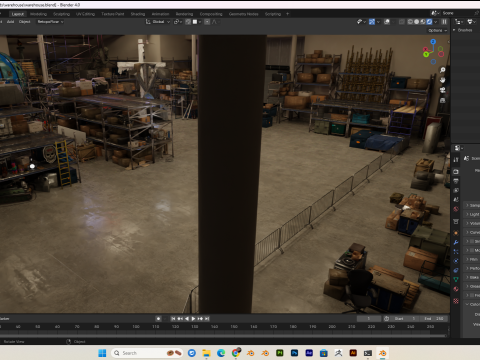Click the pan hand viewport gizmo
Viewport: 480px width, 360px height.
[x=443, y=80]
